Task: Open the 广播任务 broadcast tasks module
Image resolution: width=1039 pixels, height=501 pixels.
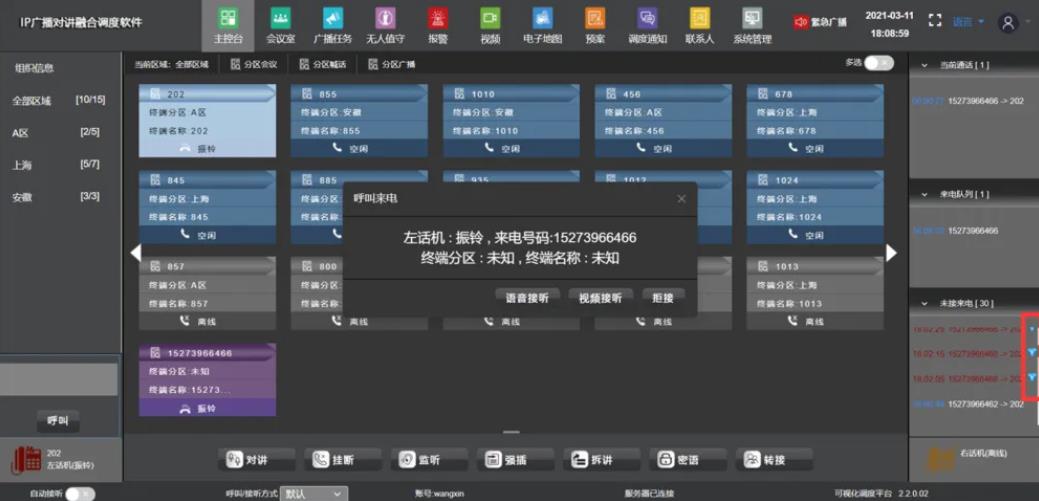Action: [x=333, y=25]
